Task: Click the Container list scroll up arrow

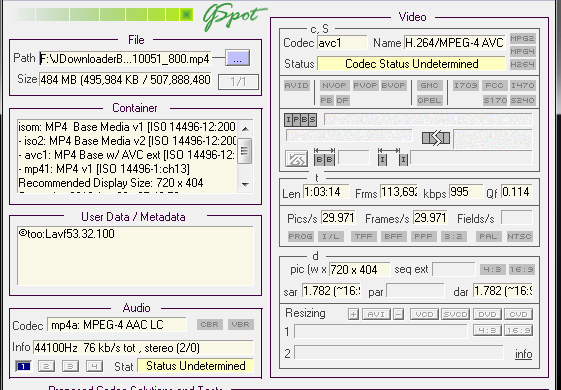Action: pyautogui.click(x=245, y=129)
